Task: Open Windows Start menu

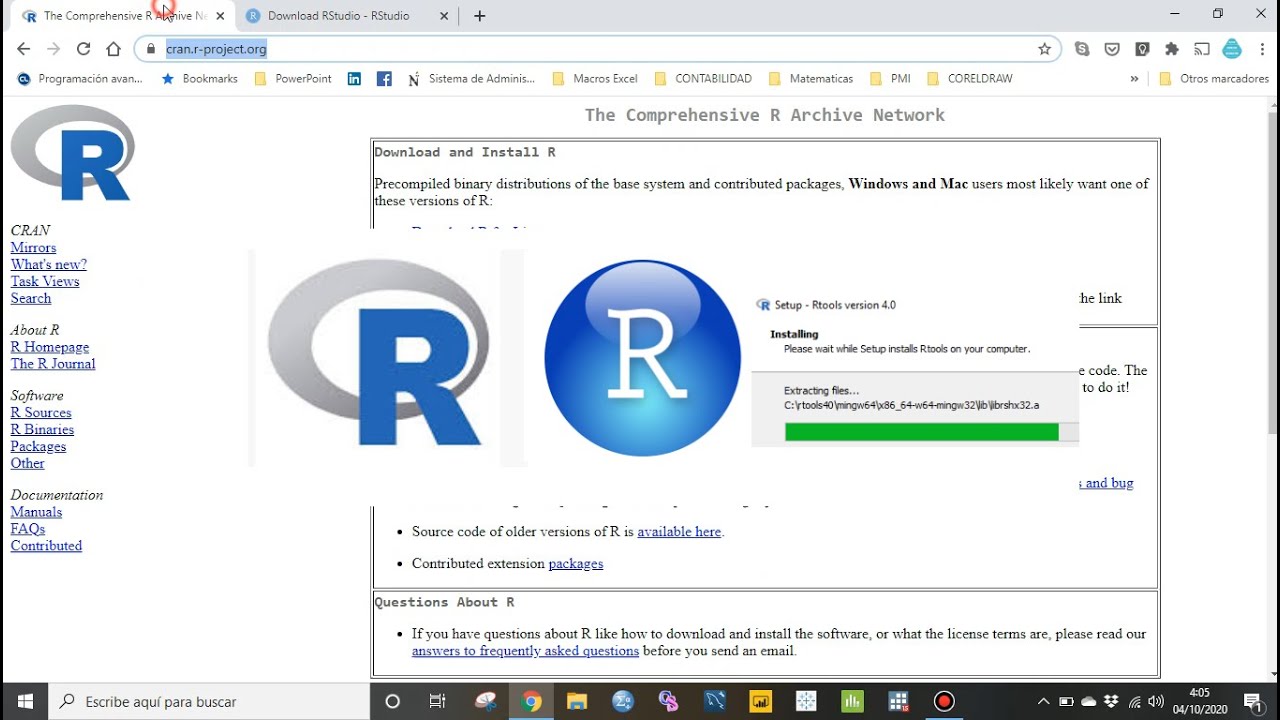Action: 25,701
